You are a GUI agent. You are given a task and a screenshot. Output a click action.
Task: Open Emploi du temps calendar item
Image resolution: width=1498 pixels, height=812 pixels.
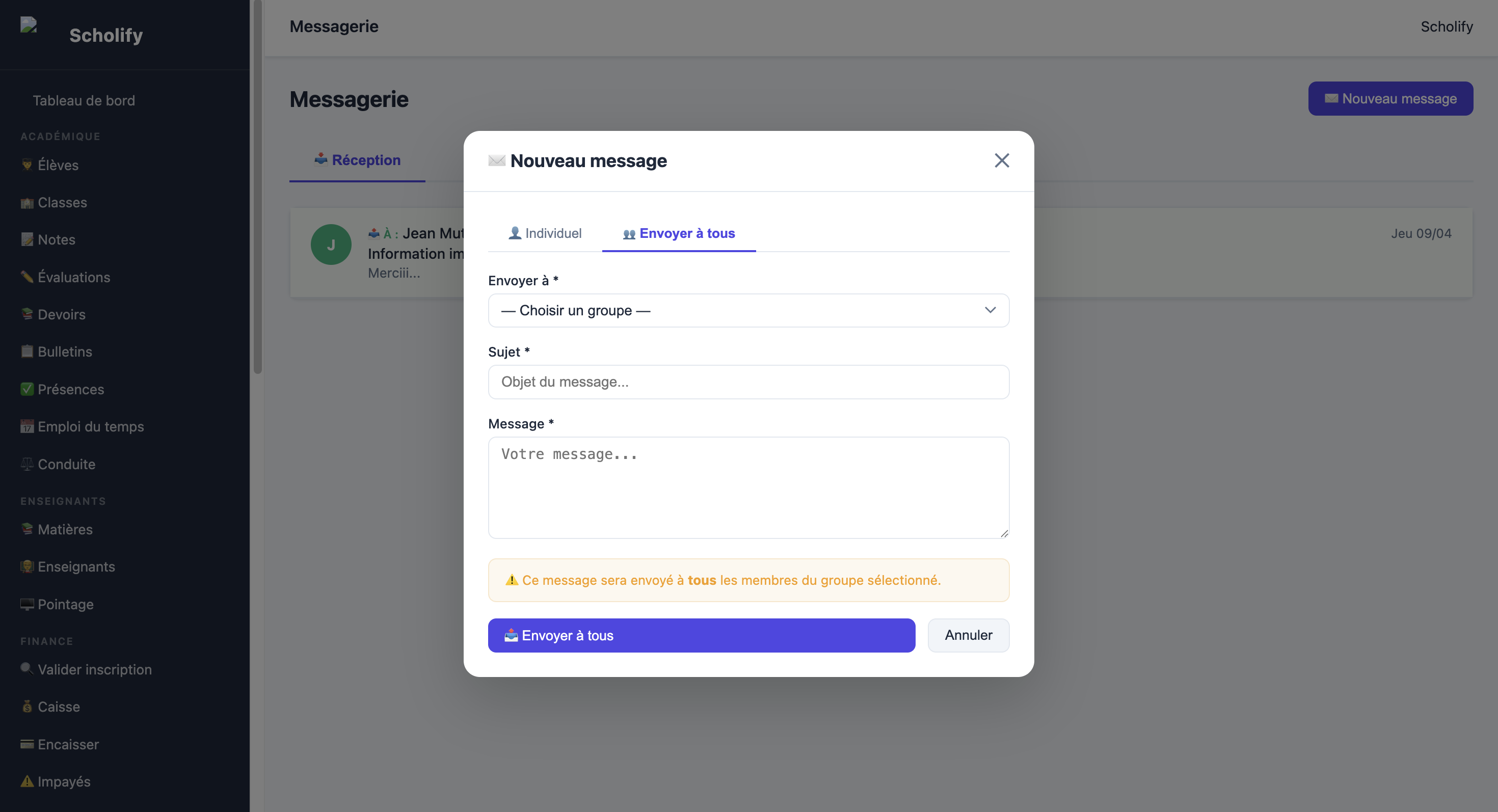click(x=91, y=426)
